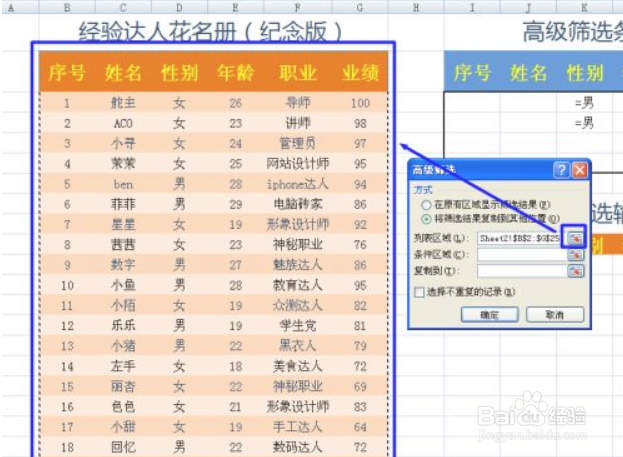Screen dimensions: 623x457
Task: Select column H header
Action: (x=416, y=7)
